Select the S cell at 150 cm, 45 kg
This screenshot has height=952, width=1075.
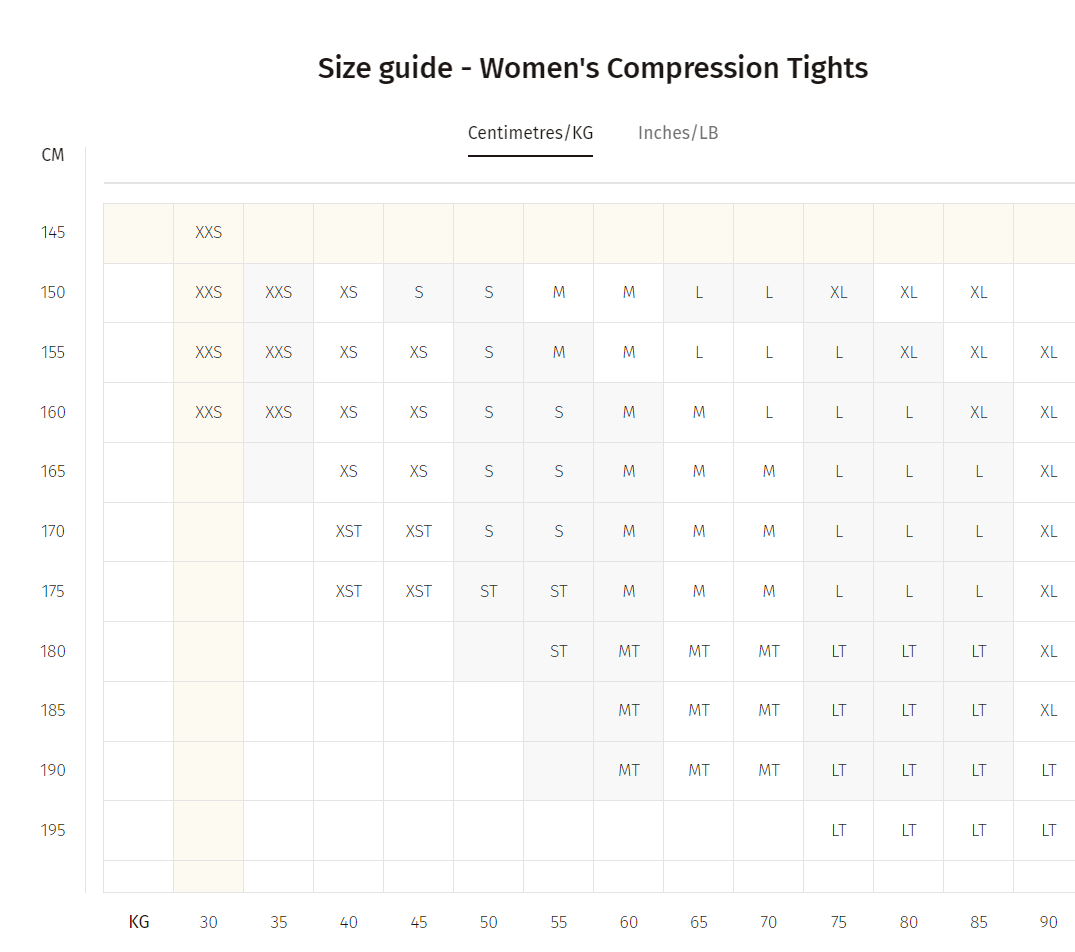tap(418, 293)
